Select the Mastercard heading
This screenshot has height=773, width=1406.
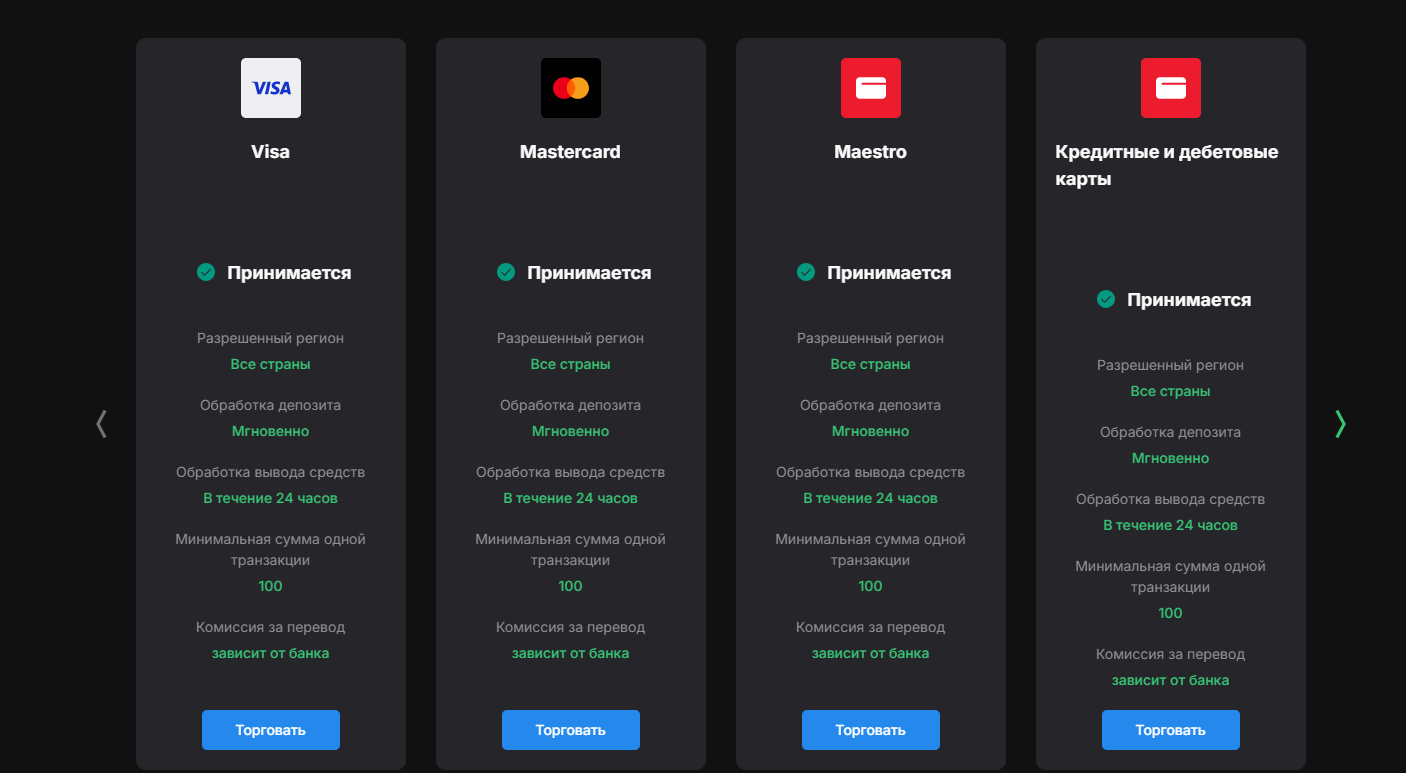pos(571,152)
